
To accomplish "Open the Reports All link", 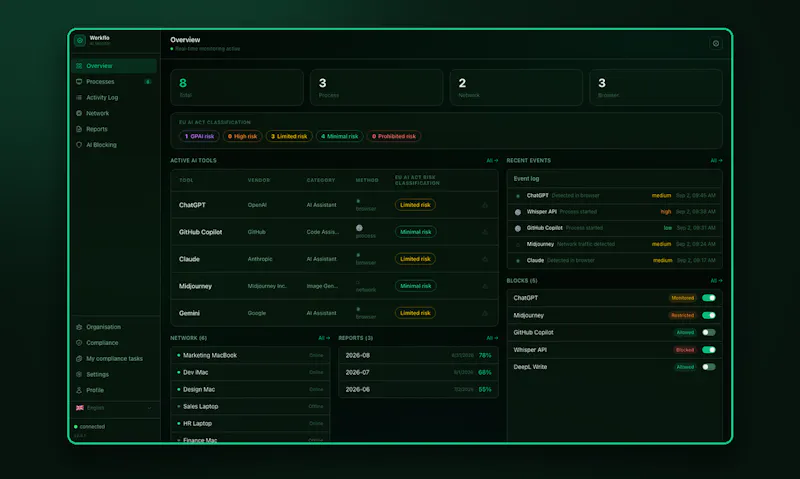I will 492,338.
